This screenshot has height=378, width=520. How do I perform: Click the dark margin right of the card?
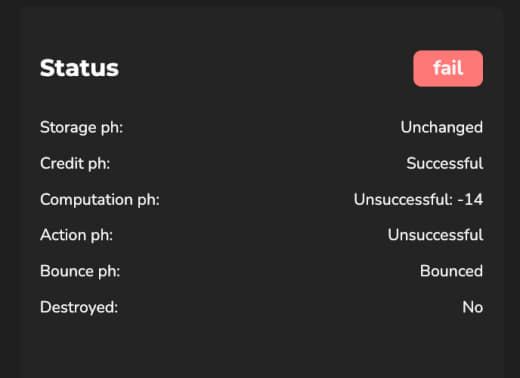pyautogui.click(x=511, y=189)
